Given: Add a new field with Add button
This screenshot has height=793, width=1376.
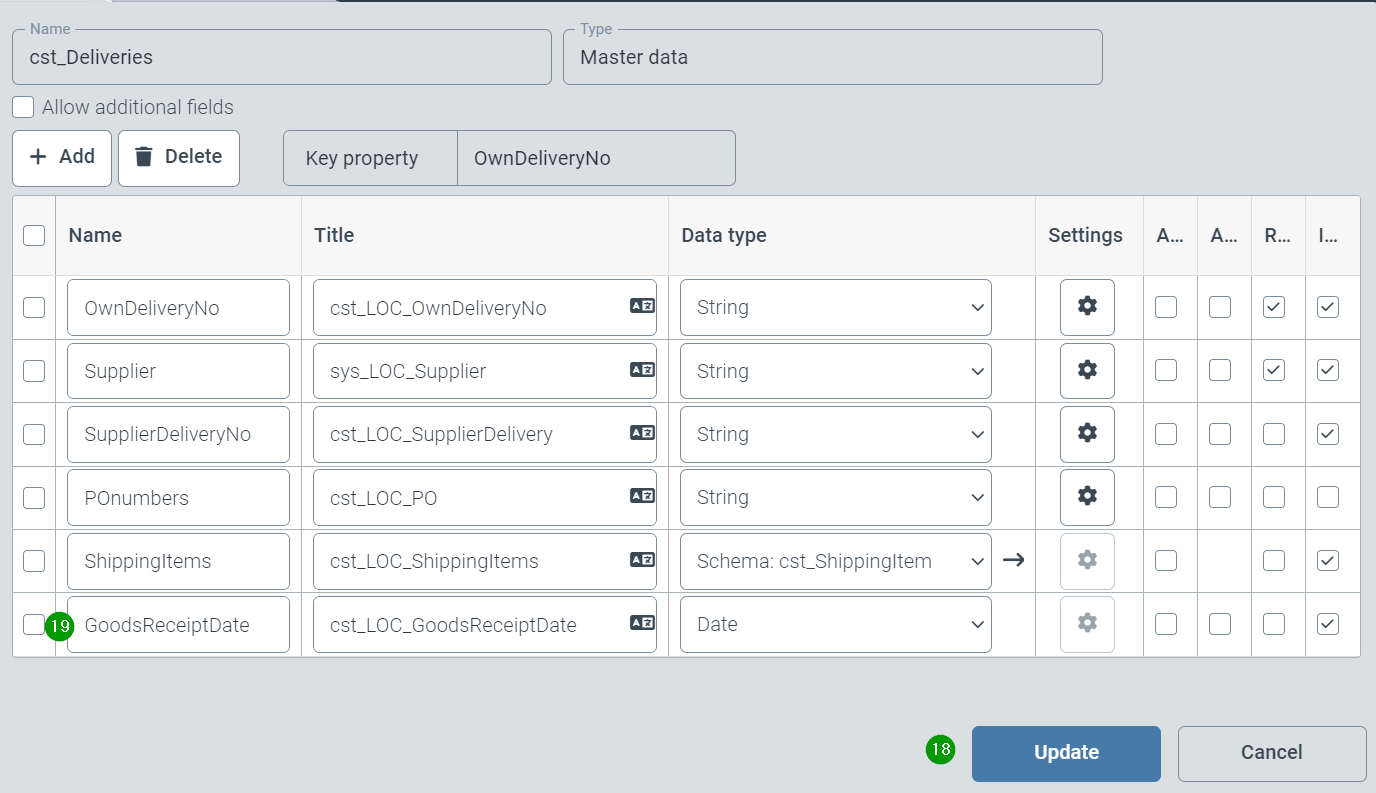Looking at the screenshot, I should (62, 157).
